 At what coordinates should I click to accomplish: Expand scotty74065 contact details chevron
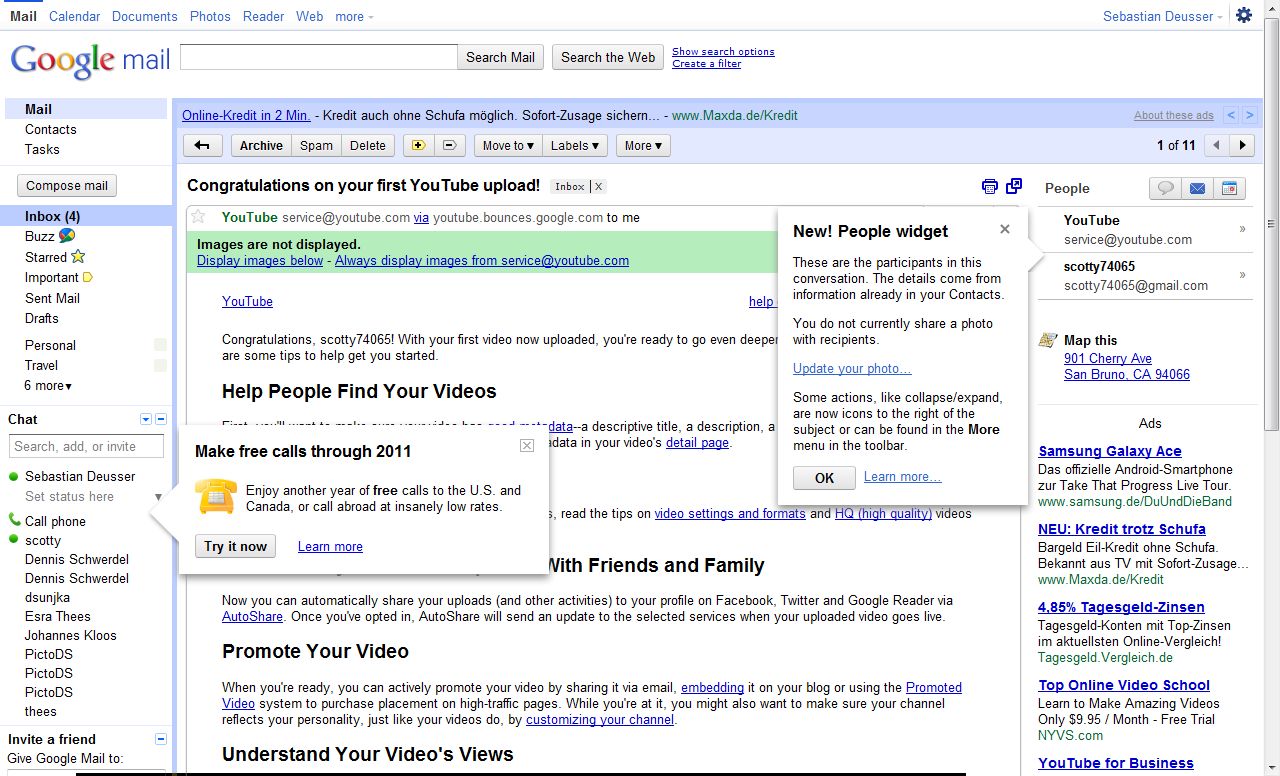(x=1243, y=275)
